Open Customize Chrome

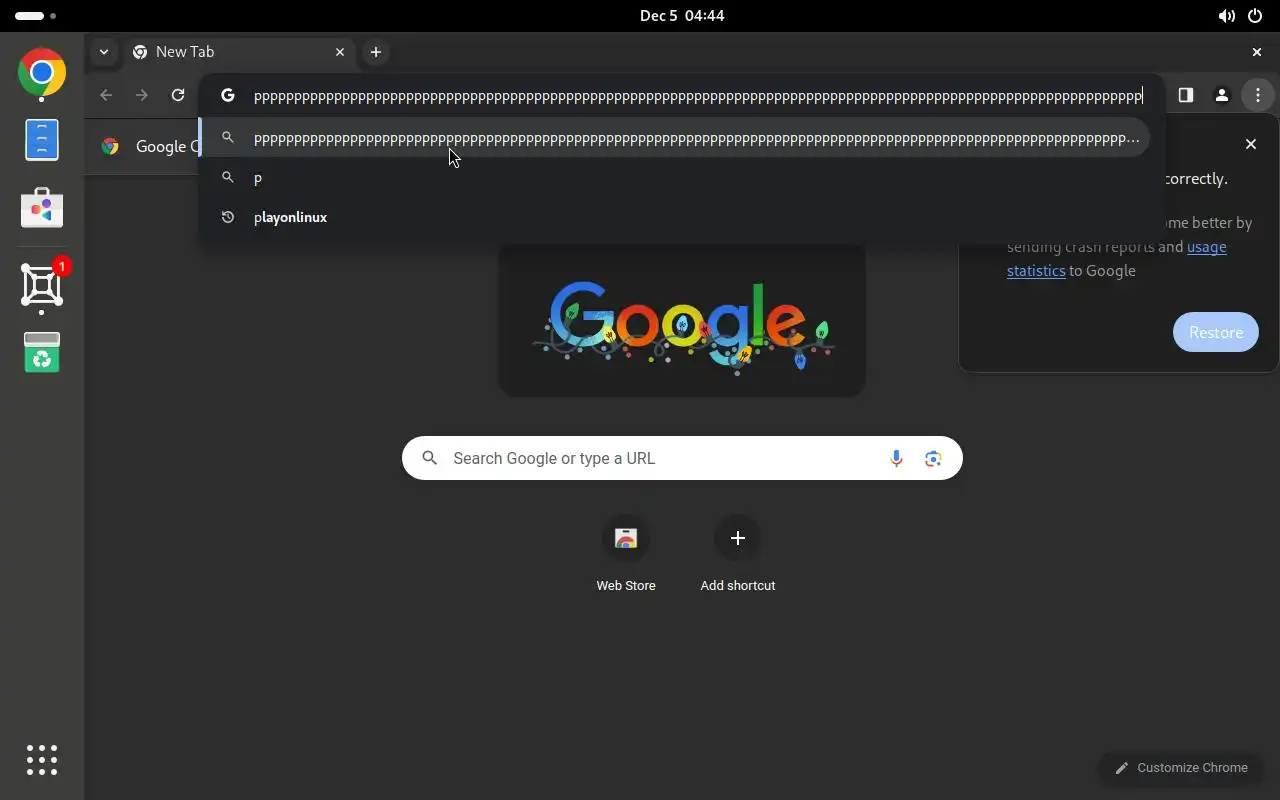point(1181,767)
